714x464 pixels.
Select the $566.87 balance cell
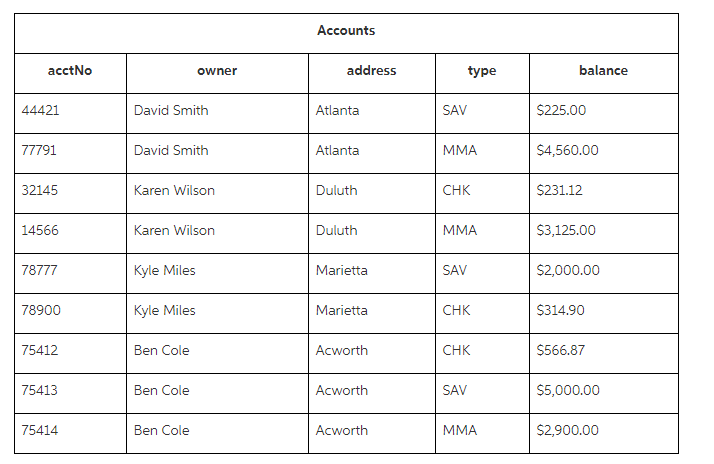561,350
